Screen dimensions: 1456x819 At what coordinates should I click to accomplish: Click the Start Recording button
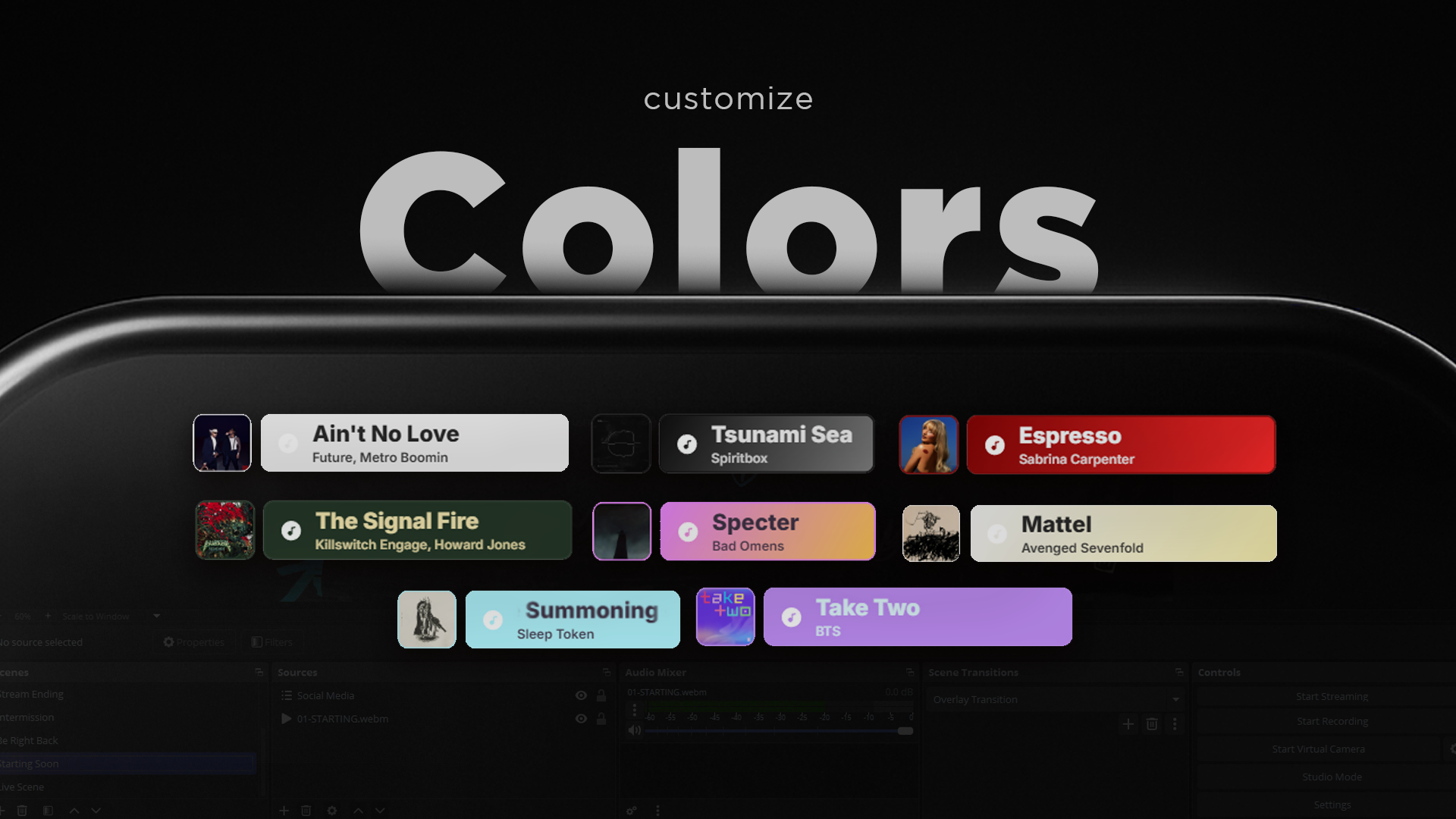coord(1332,721)
